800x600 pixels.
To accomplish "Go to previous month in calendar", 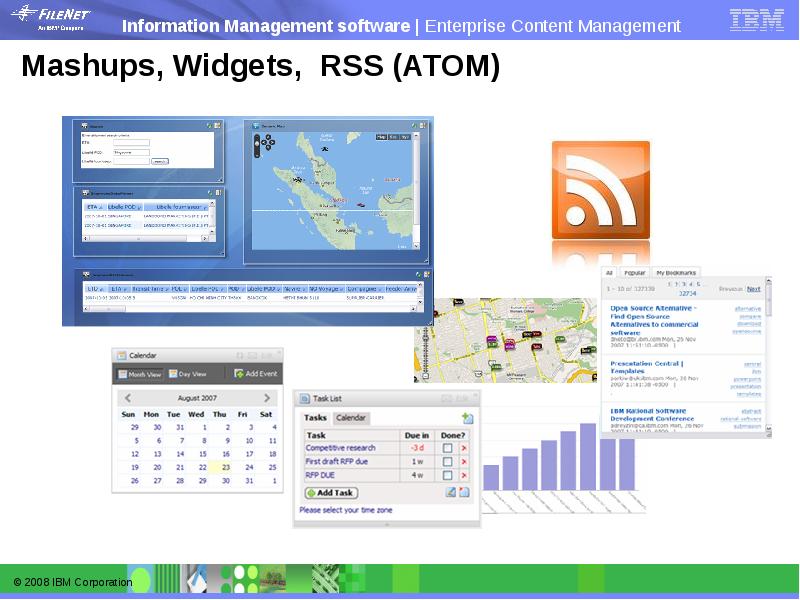I will coord(126,399).
